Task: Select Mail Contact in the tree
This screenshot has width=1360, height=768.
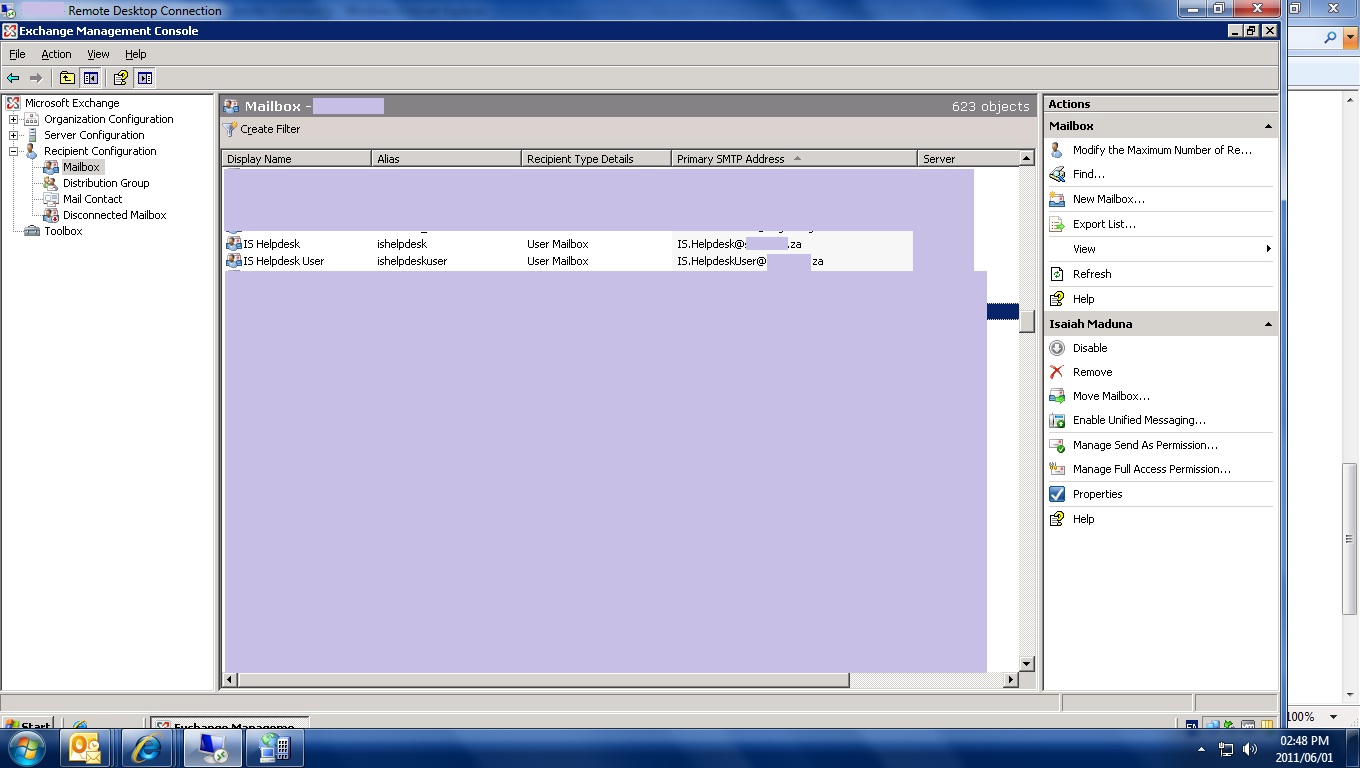Action: point(92,199)
